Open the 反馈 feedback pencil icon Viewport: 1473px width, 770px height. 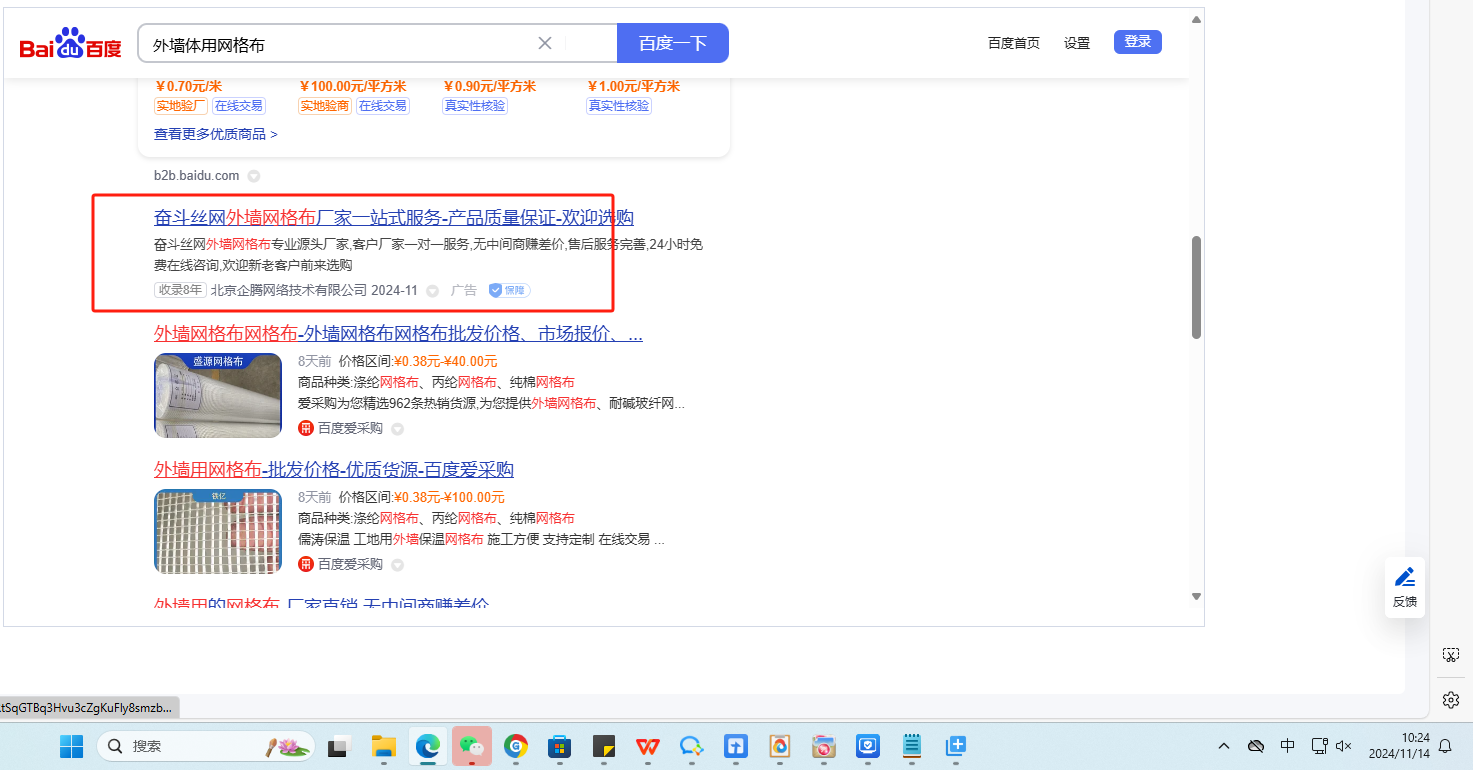1405,577
